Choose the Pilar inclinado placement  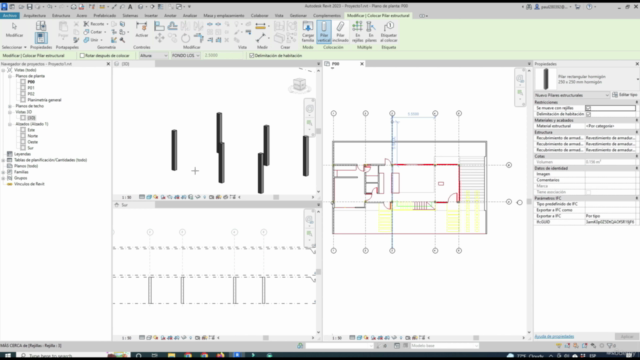coord(340,32)
